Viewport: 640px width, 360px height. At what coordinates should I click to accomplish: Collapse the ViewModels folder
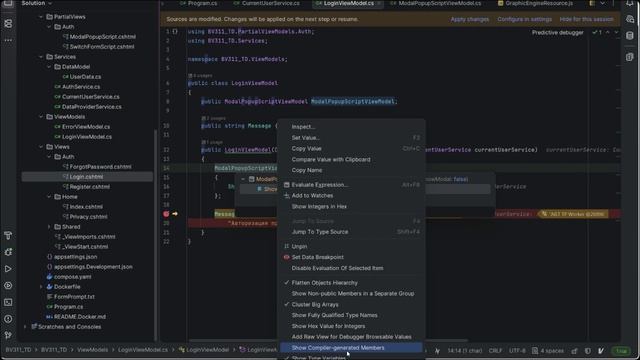coord(41,117)
